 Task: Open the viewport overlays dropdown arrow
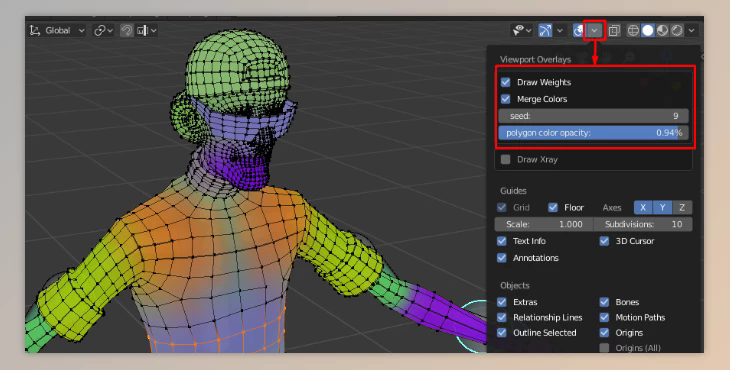click(595, 31)
